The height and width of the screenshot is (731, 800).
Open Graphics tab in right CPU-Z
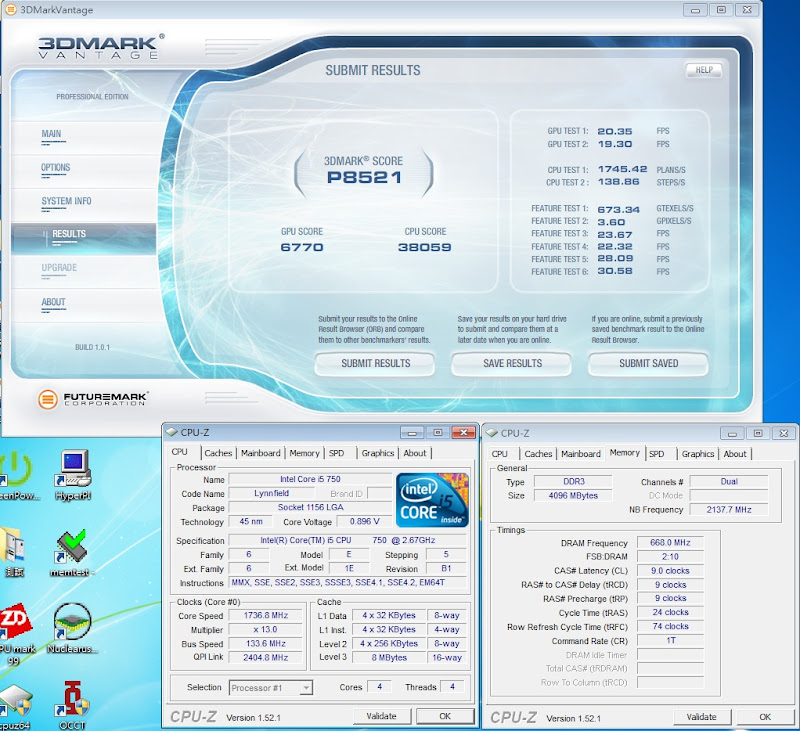pyautogui.click(x=698, y=454)
